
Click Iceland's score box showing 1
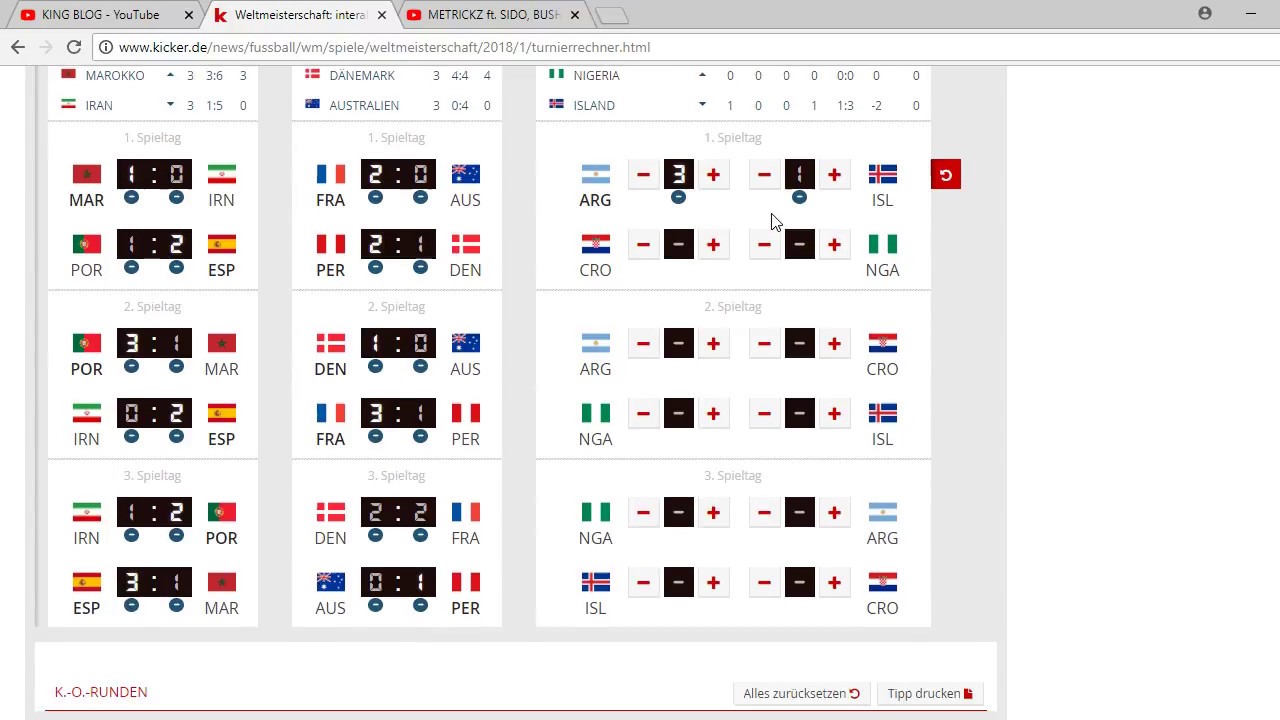click(x=799, y=175)
